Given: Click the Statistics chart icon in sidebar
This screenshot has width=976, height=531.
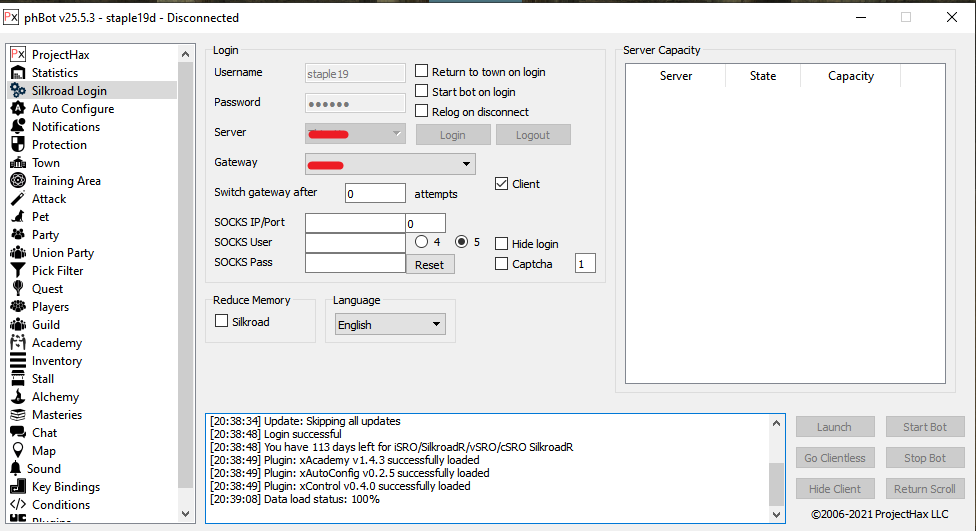Looking at the screenshot, I should click(x=17, y=73).
